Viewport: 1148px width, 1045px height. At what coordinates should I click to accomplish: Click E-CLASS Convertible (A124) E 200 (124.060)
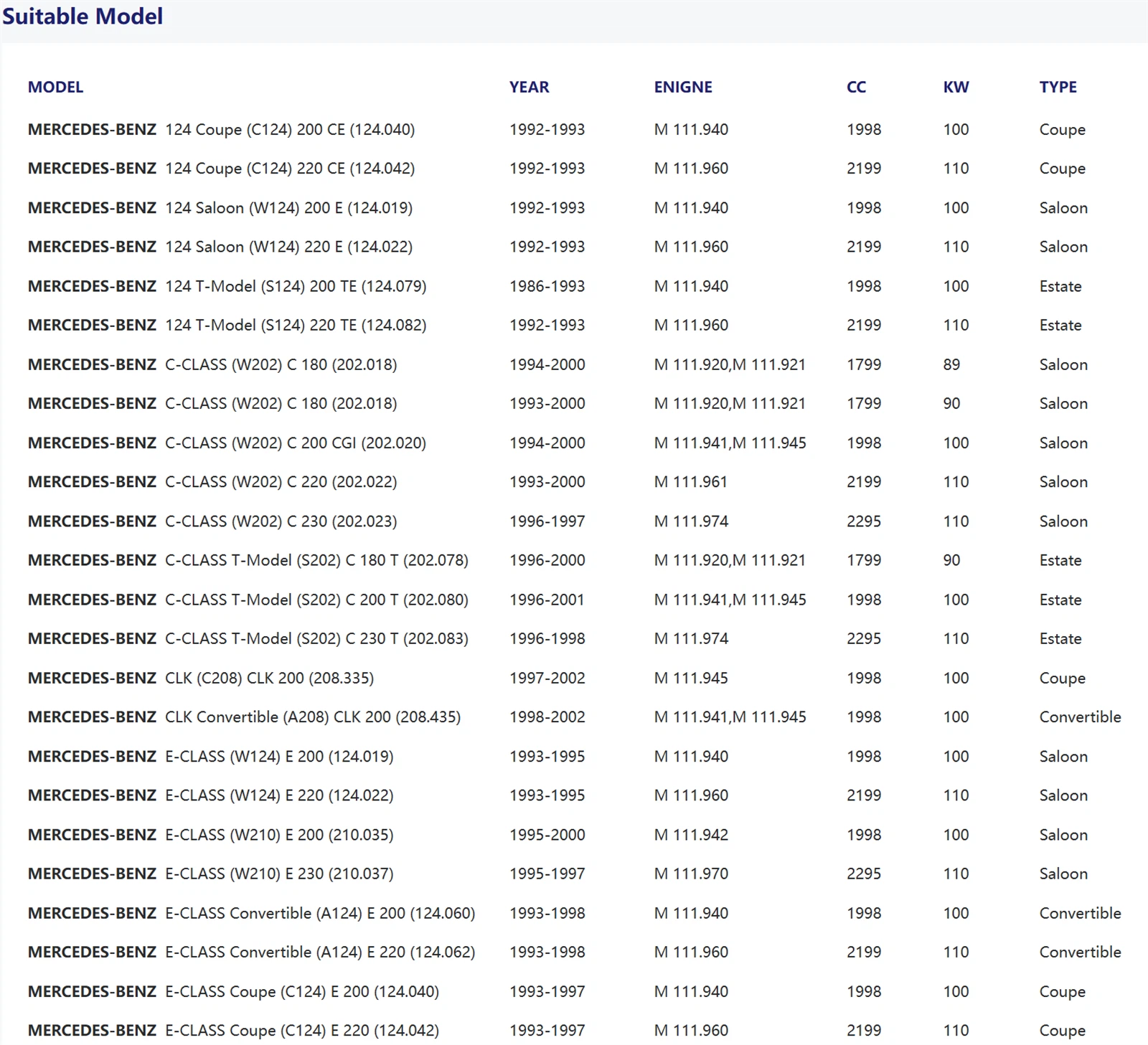(x=320, y=913)
